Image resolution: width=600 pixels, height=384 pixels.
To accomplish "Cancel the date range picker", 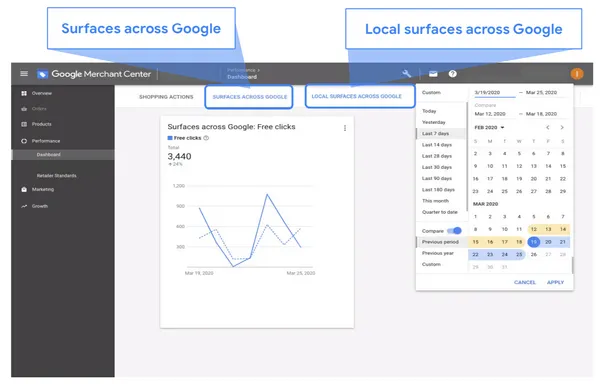I will (525, 282).
